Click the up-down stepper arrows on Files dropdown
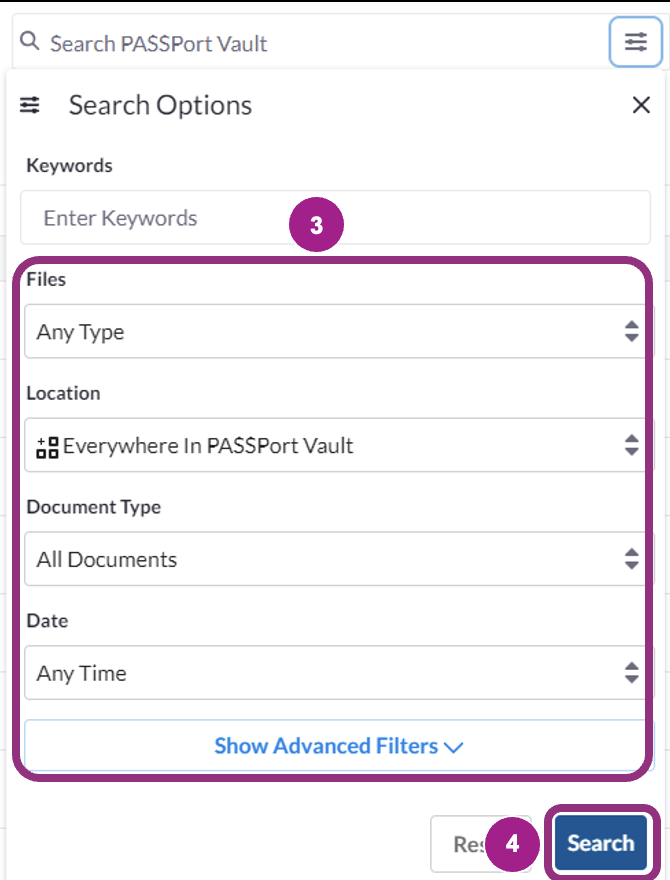 632,331
